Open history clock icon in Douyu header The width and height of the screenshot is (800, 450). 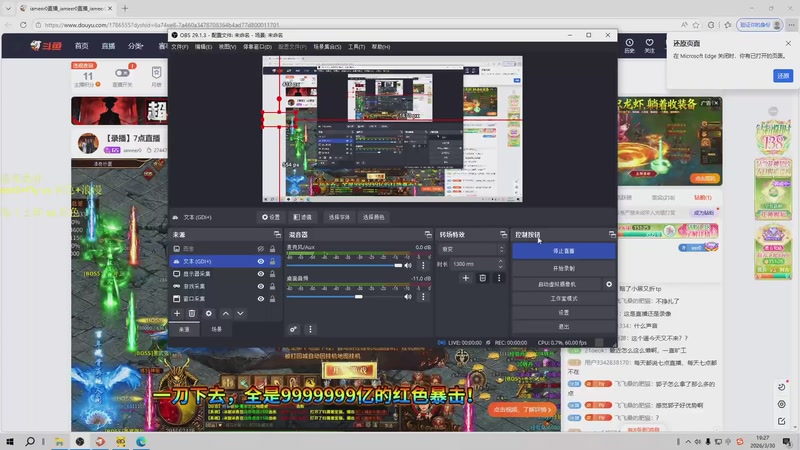click(630, 45)
